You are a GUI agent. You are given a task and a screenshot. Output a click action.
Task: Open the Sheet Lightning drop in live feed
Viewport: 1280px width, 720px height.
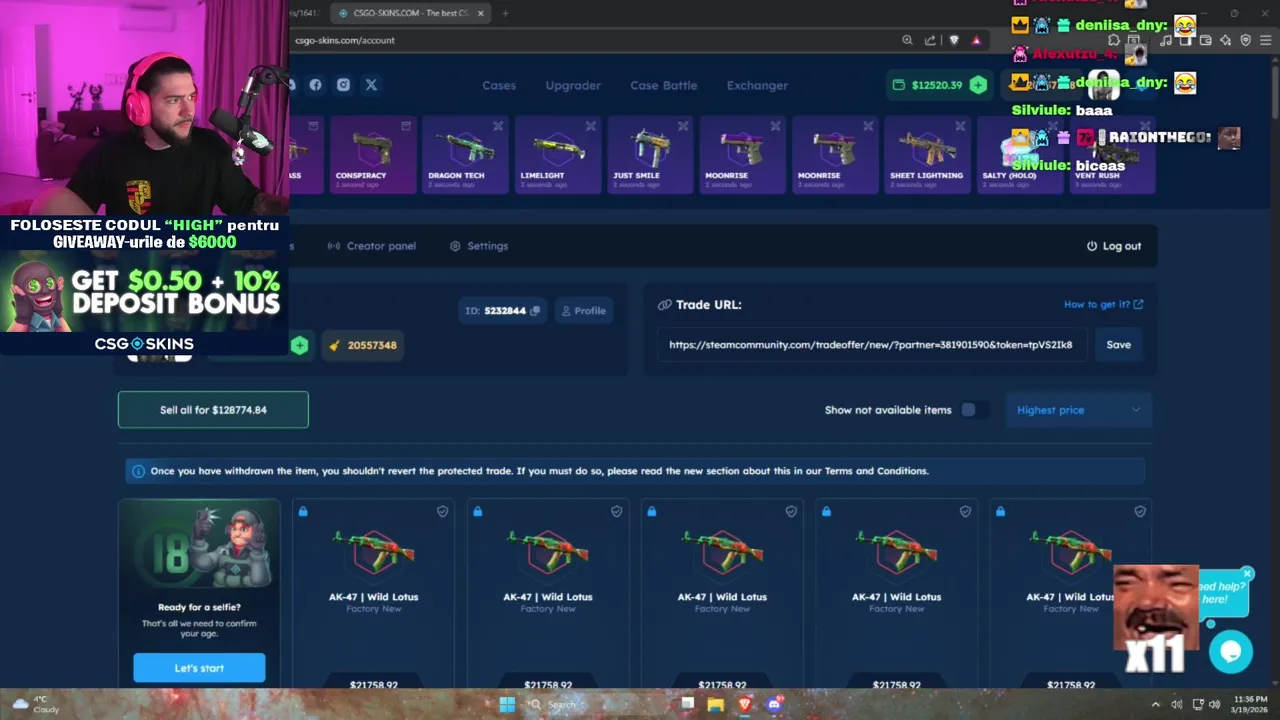(x=927, y=155)
